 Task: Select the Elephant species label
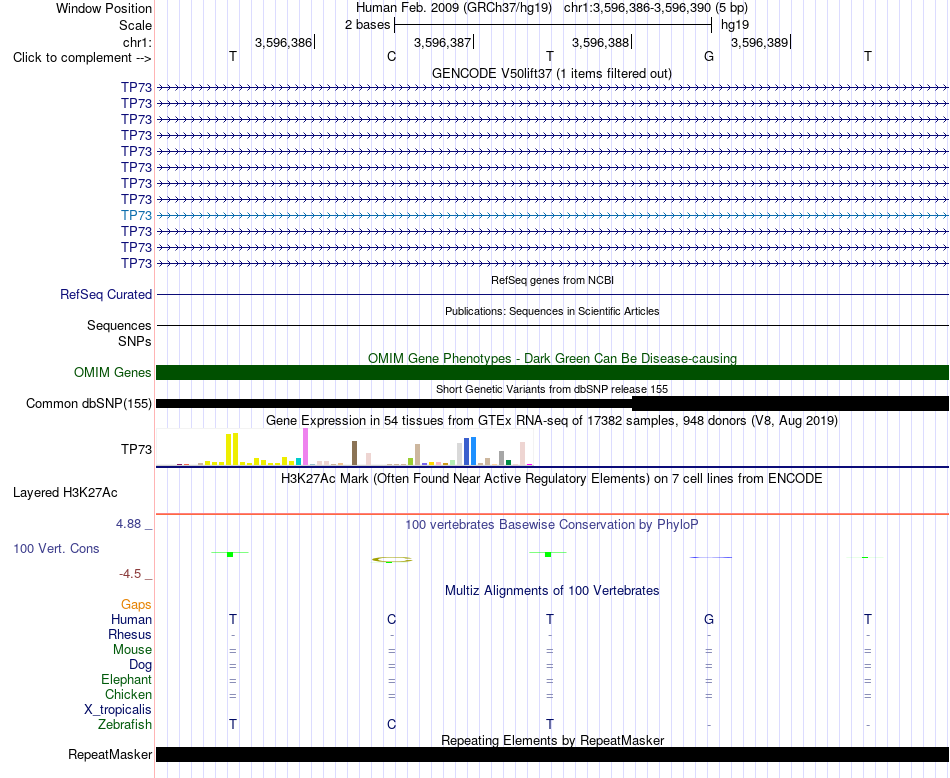point(126,680)
